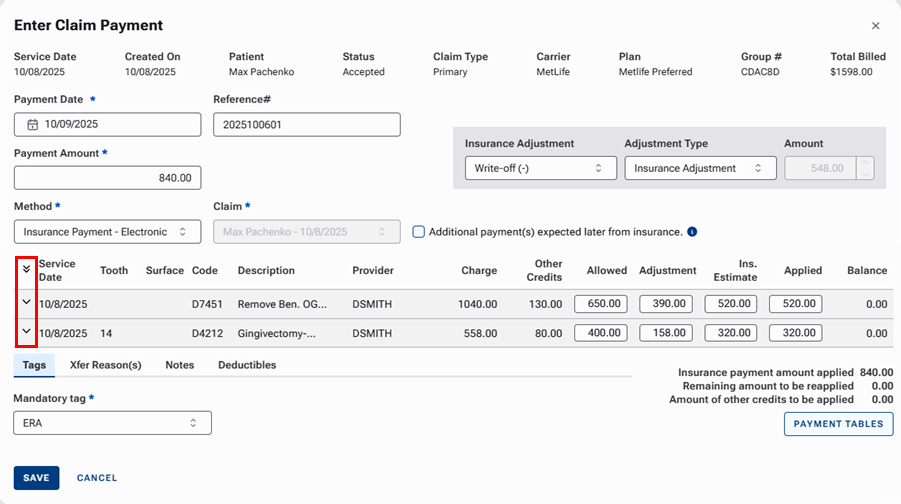The height and width of the screenshot is (504, 901).
Task: Open the Mandatory tag ERA dropdown
Action: coord(112,423)
